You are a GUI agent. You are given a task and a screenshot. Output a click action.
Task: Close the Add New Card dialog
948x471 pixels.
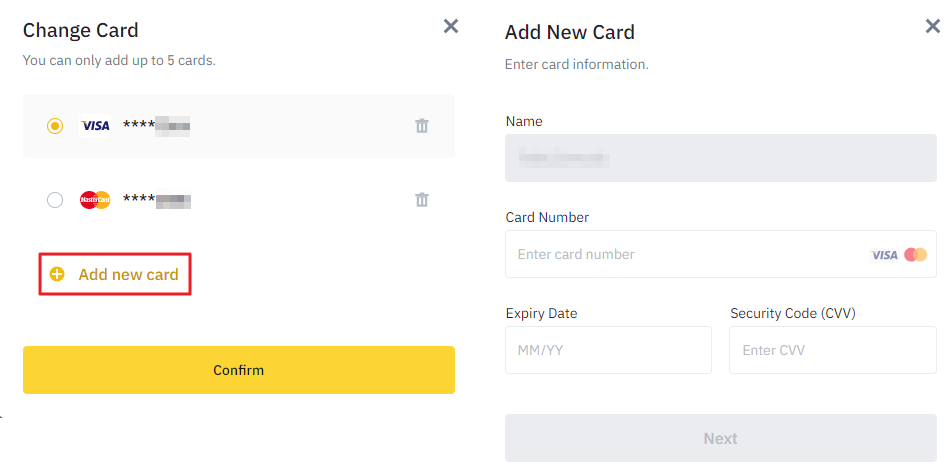point(932,27)
